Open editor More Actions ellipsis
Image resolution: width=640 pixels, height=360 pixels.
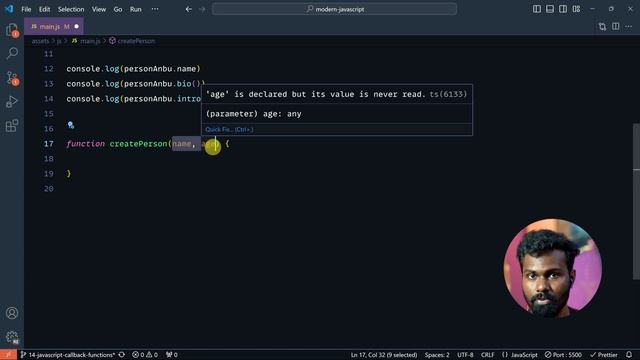[629, 27]
